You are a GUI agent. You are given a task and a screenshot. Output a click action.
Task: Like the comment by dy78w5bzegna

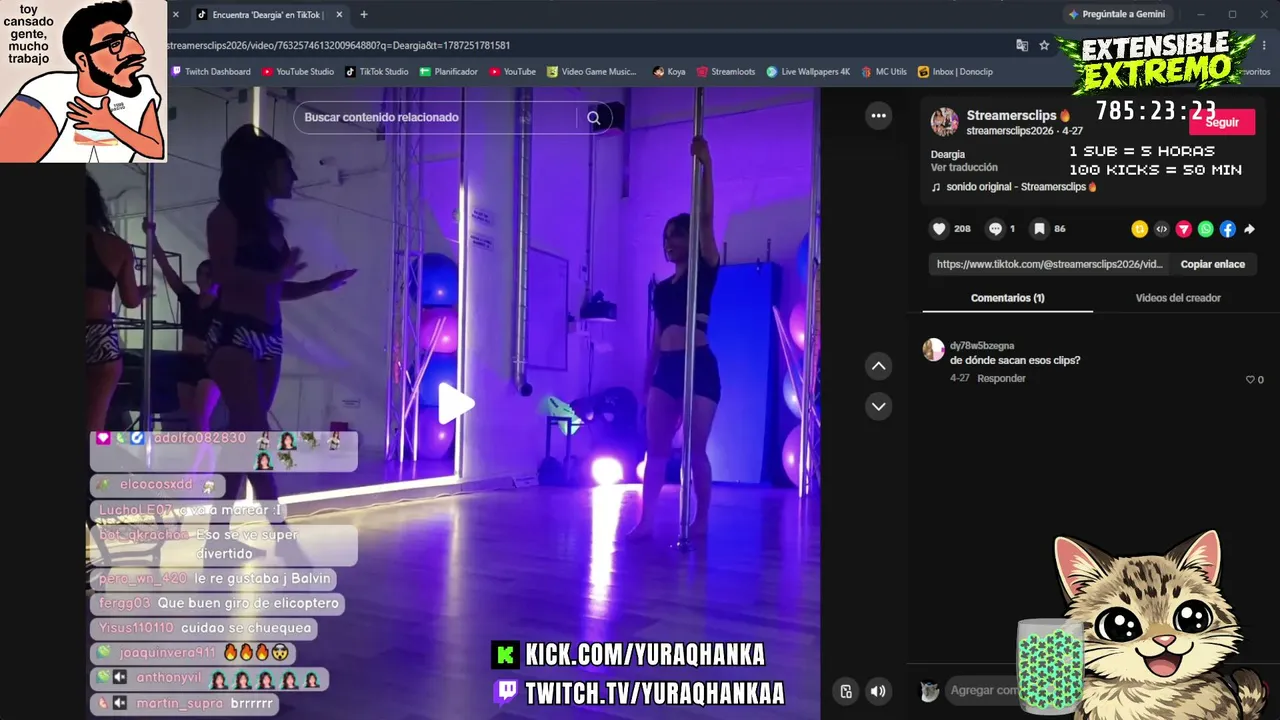[x=1250, y=380]
